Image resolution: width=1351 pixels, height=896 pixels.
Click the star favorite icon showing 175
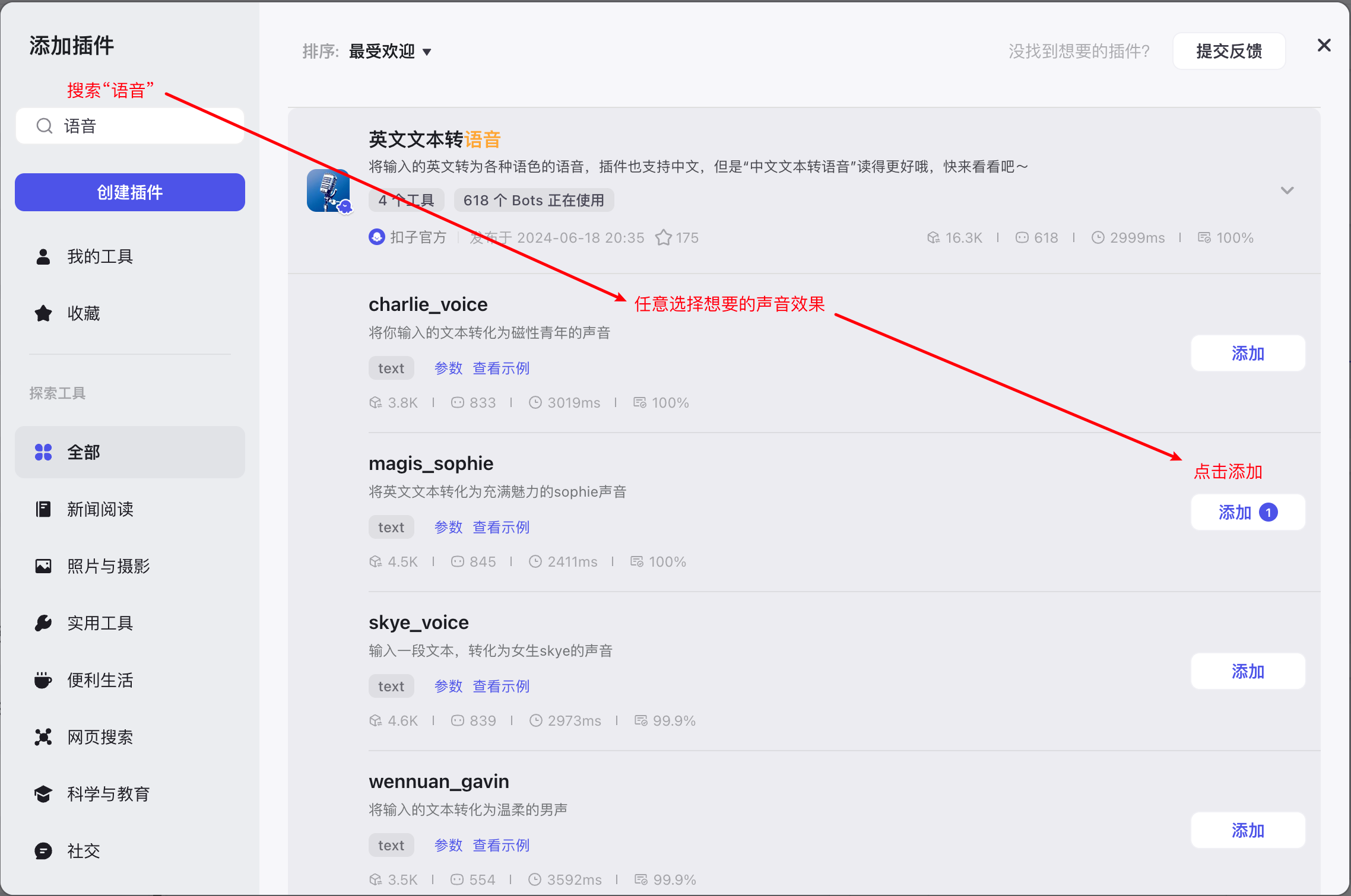[663, 238]
